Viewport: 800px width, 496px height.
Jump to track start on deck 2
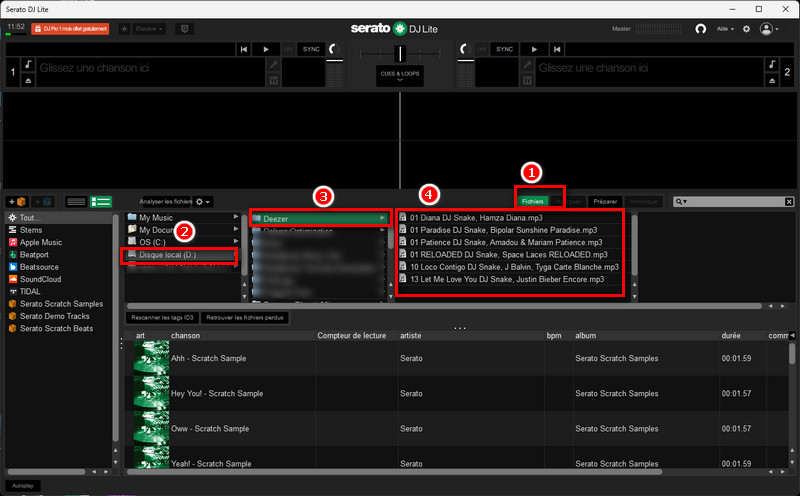pos(557,49)
